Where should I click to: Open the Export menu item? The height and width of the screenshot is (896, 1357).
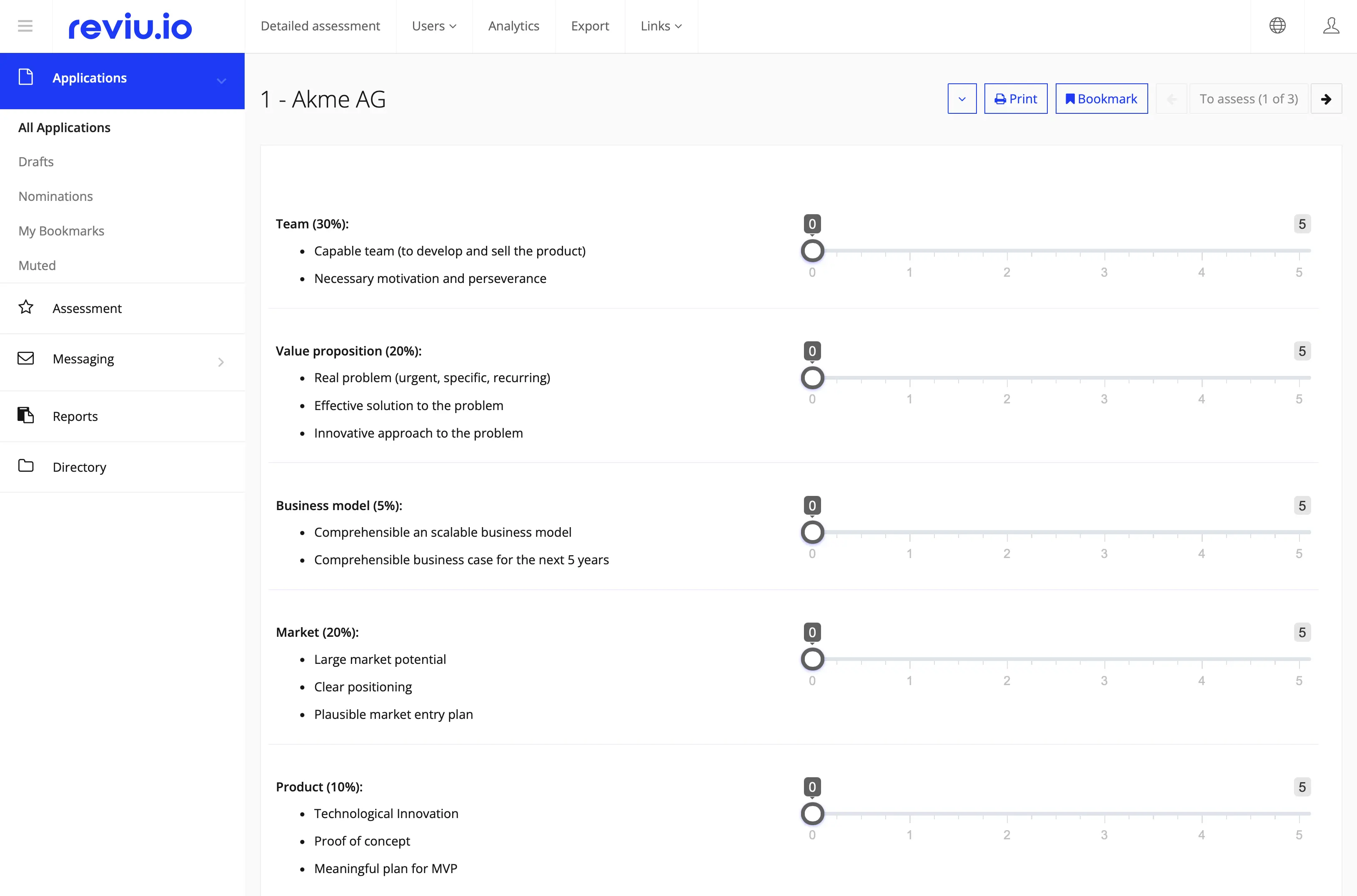(x=590, y=26)
